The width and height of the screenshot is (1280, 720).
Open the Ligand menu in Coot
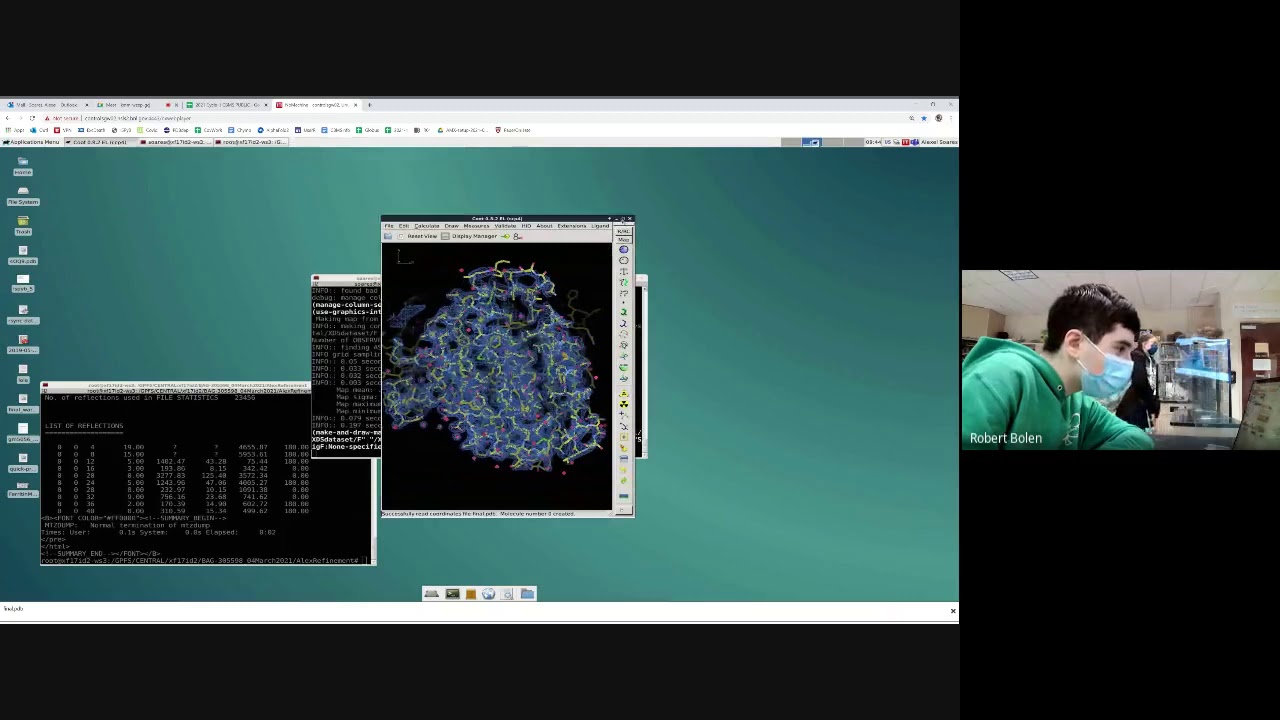600,226
